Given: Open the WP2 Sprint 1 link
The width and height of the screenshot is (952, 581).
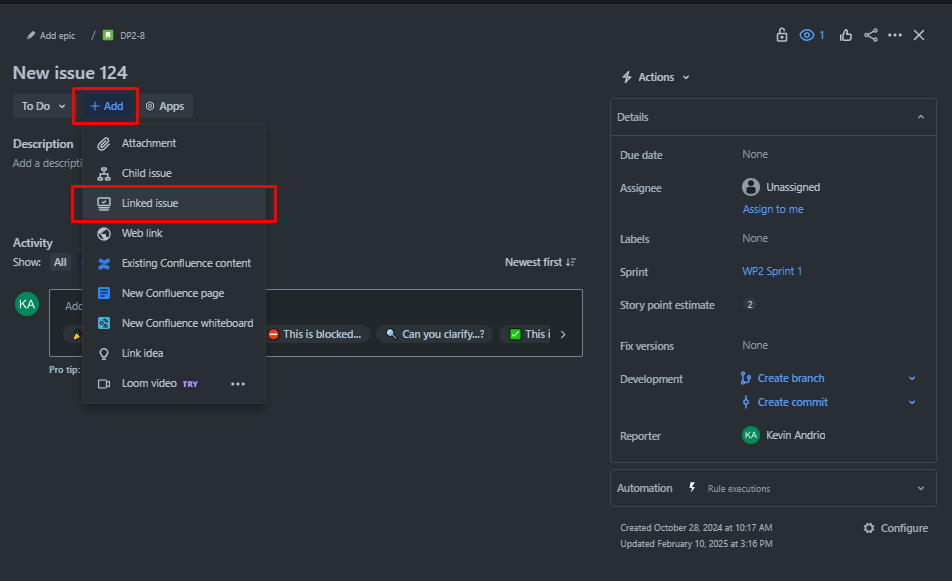Looking at the screenshot, I should 772,271.
